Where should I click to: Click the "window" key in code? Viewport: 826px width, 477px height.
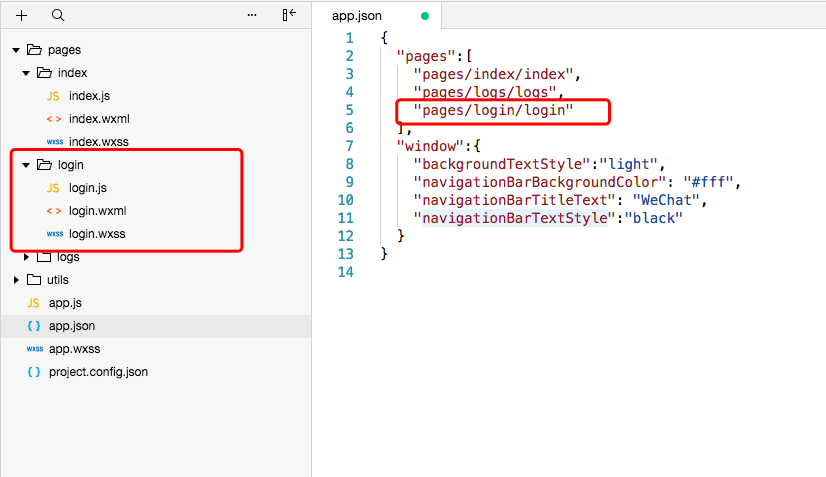pos(430,146)
